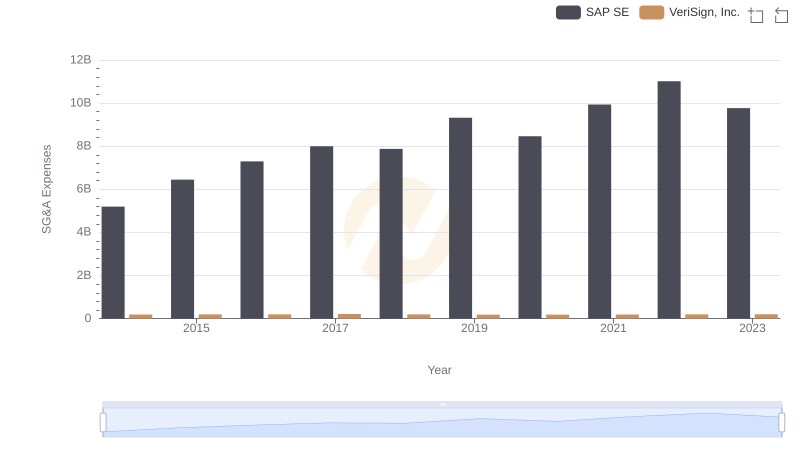
Task: Click the SAP SE bar for 2018
Action: coord(391,234)
